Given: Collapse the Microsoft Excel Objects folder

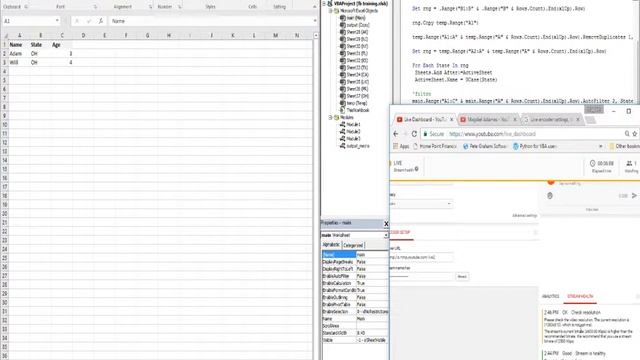Looking at the screenshot, I should click(331, 11).
